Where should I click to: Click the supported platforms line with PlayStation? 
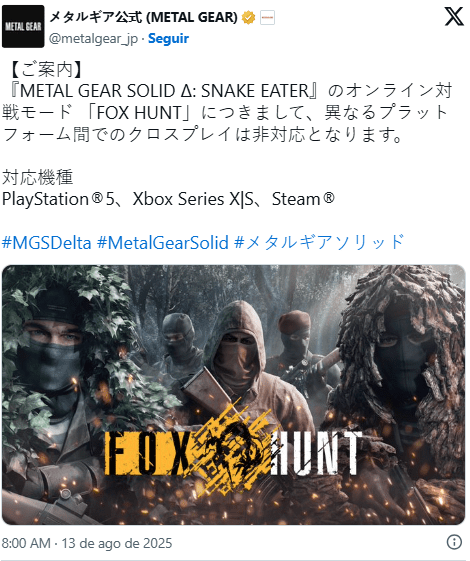168,199
